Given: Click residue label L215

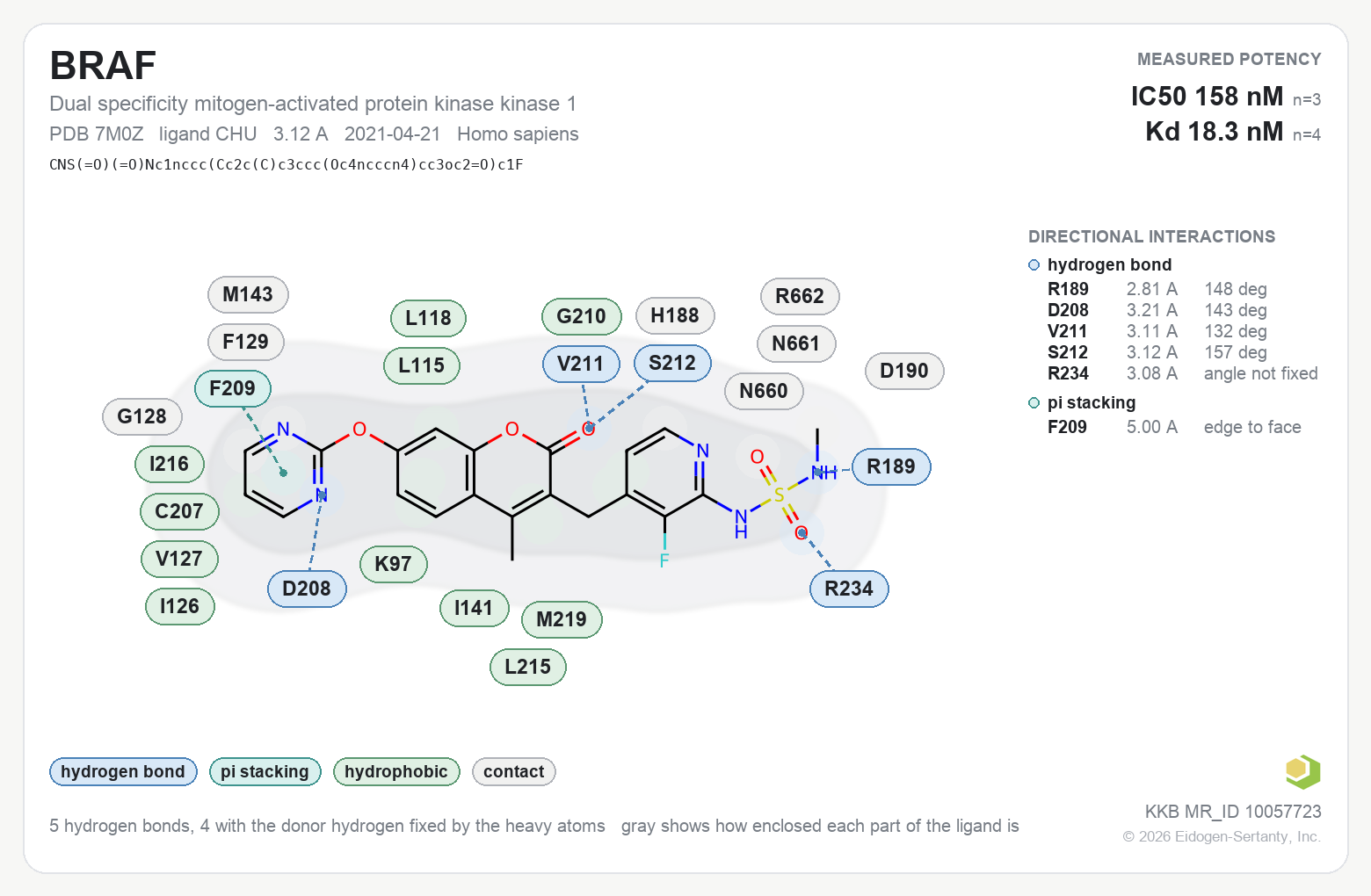Looking at the screenshot, I should click(528, 667).
